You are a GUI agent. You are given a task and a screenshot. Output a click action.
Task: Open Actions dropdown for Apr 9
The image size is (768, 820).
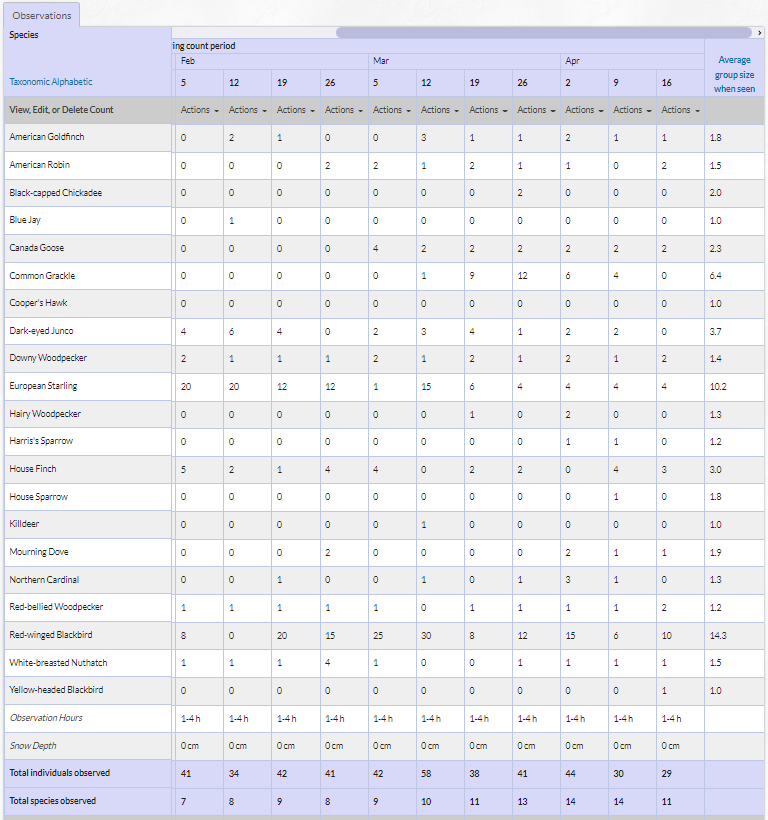(x=633, y=110)
